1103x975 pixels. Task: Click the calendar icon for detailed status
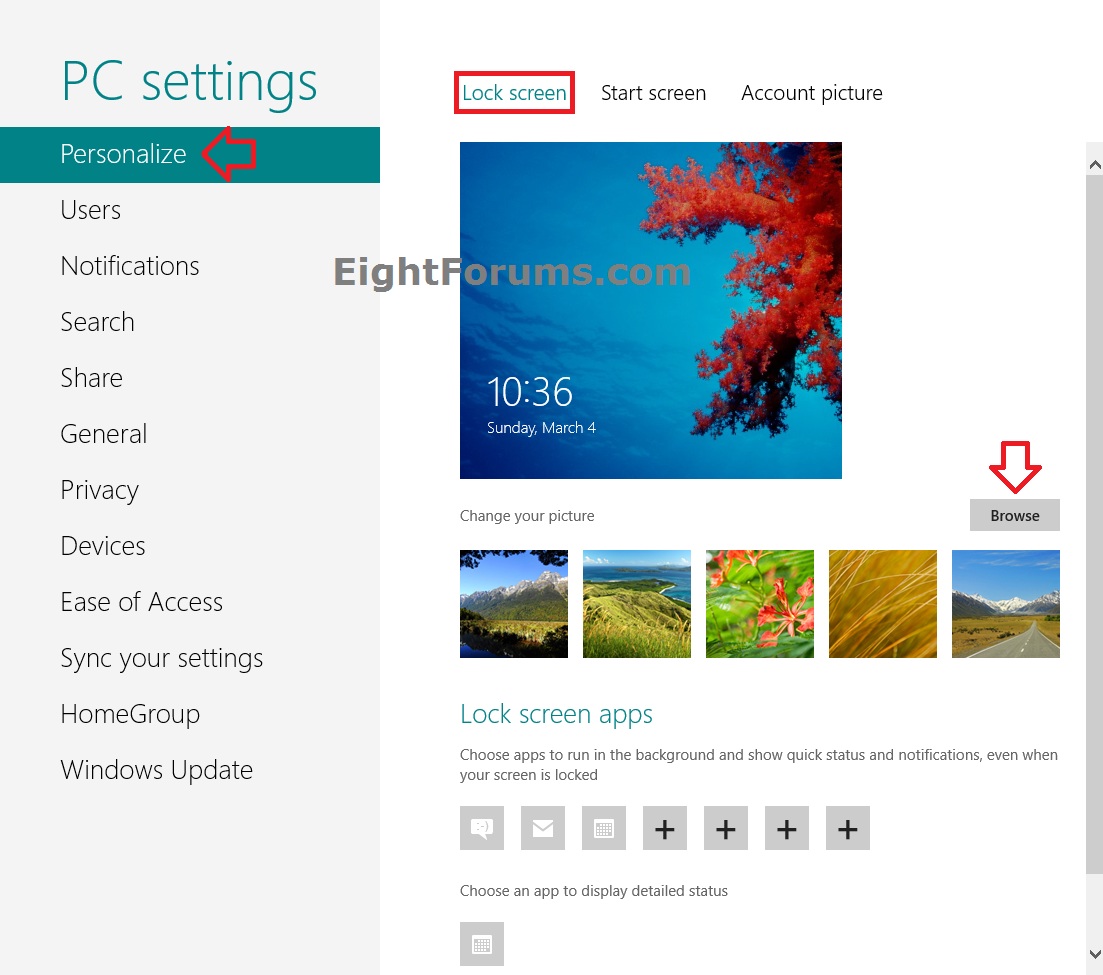482,944
